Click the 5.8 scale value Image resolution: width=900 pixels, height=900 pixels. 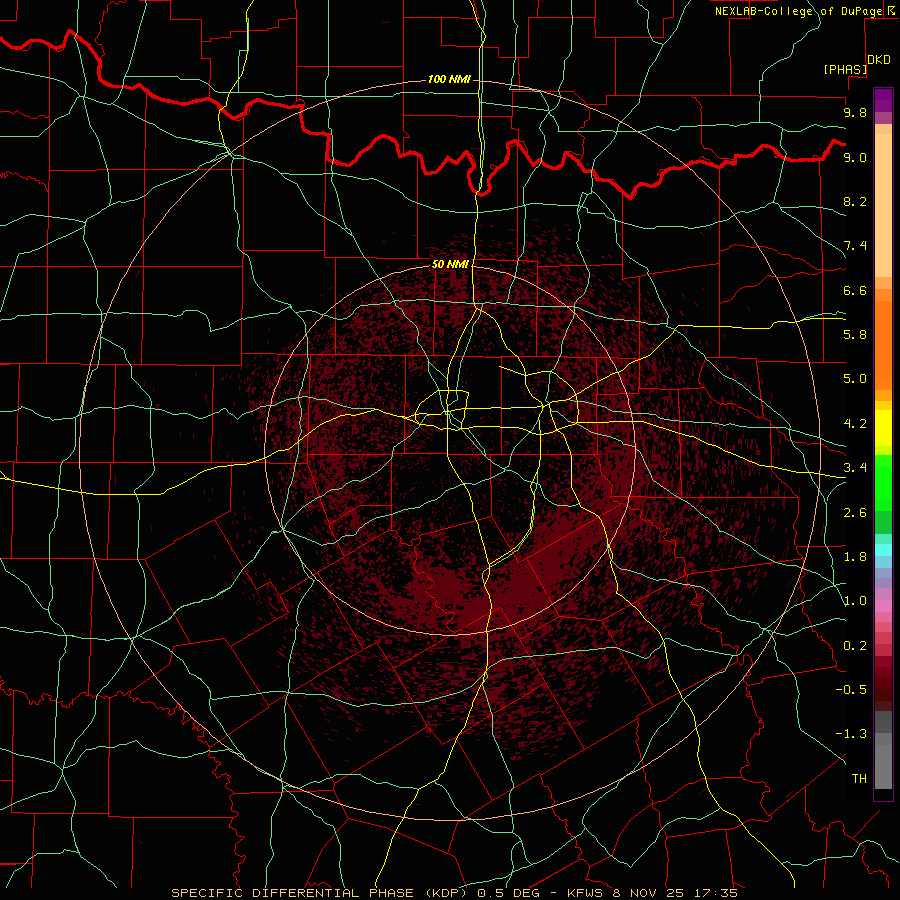pyautogui.click(x=855, y=334)
